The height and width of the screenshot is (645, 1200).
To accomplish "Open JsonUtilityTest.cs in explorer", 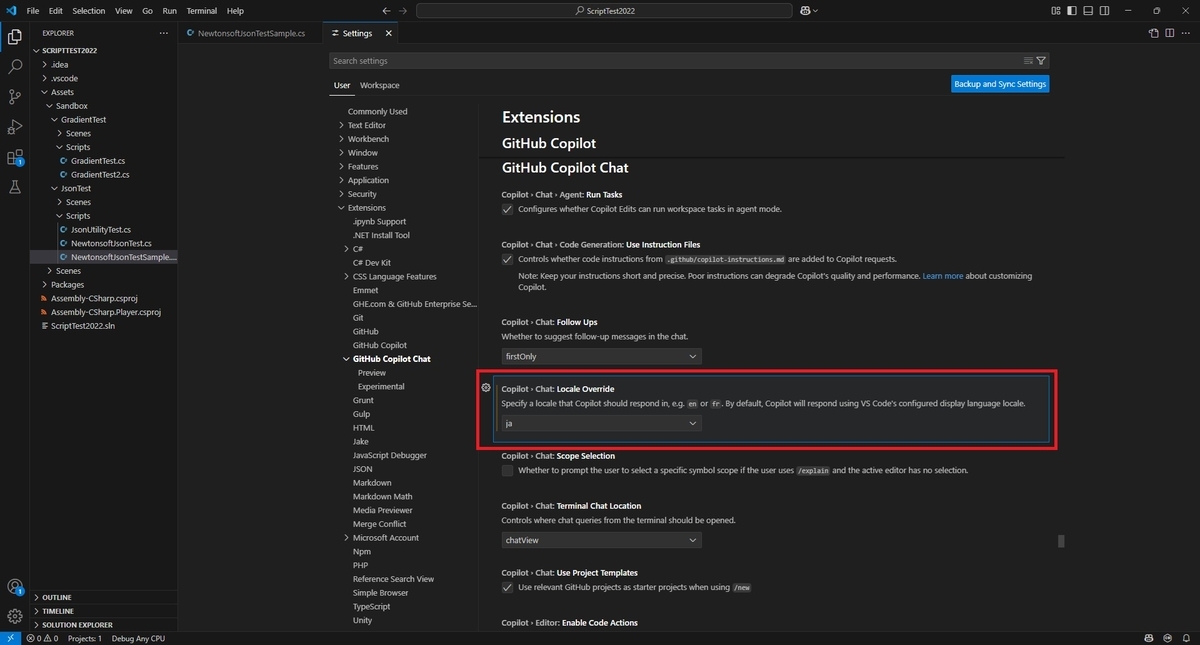I will 100,229.
